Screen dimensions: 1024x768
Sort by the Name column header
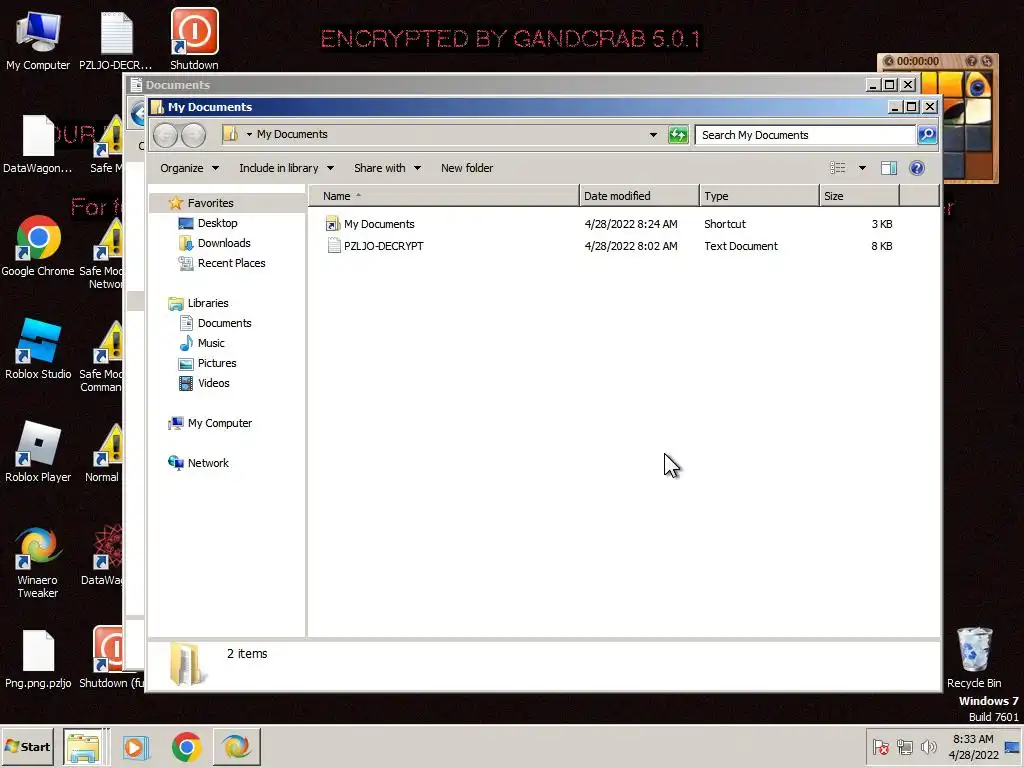443,196
